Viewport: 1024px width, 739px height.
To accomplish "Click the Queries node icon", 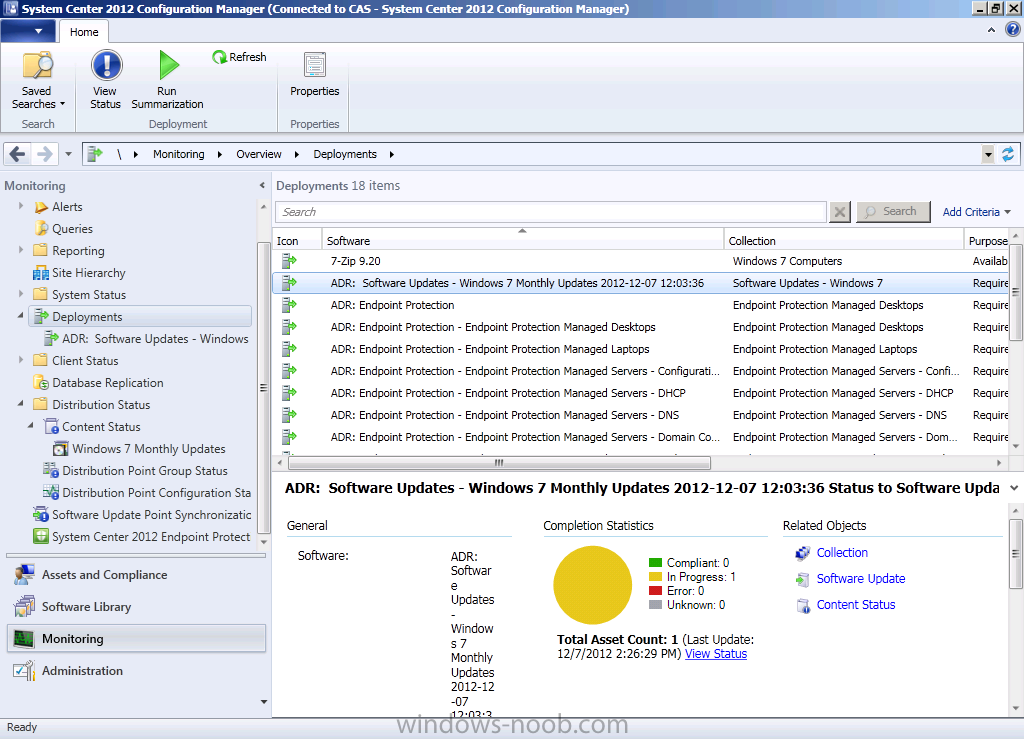I will click(41, 228).
